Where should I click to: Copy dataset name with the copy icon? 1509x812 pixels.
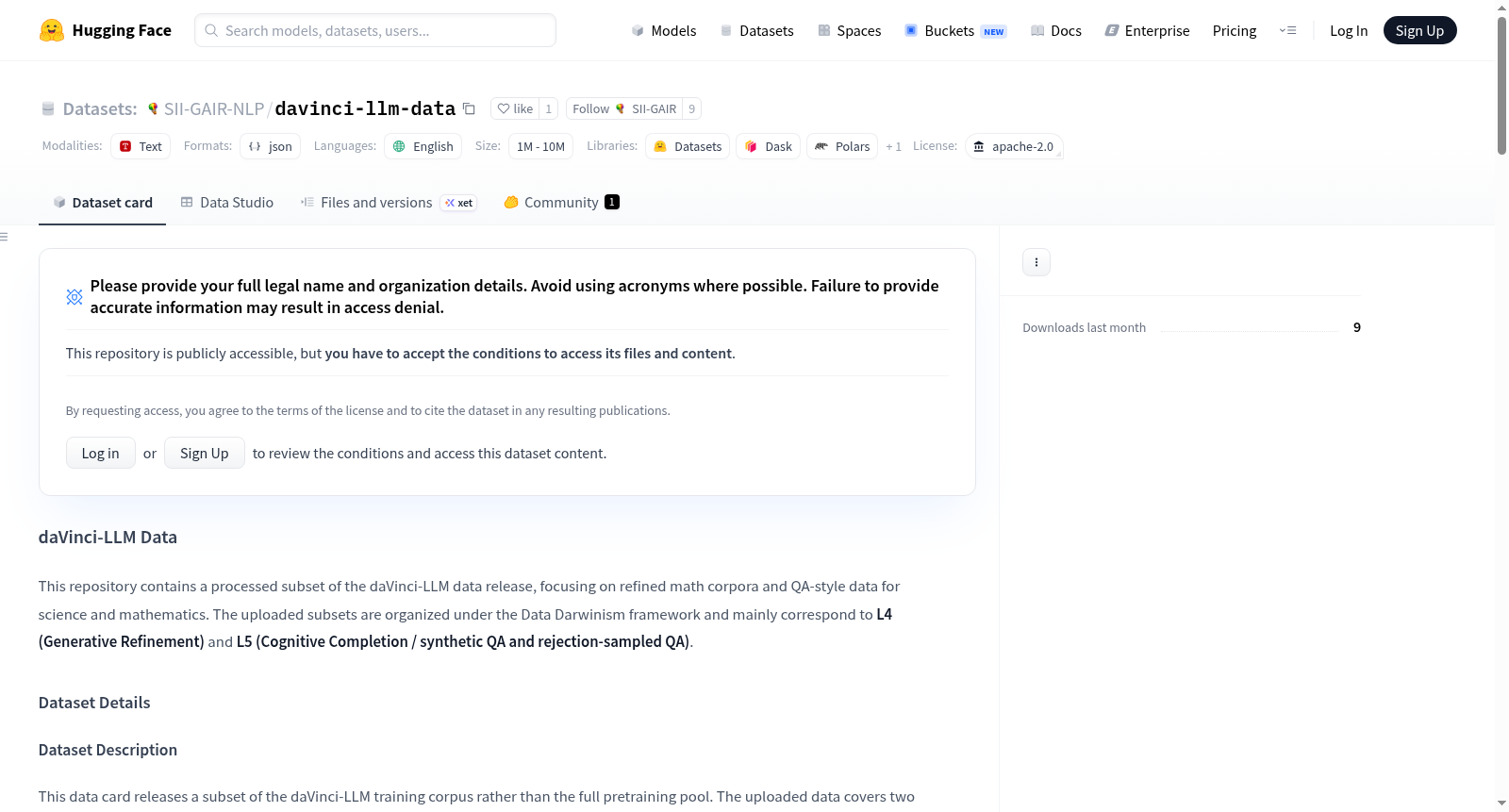469,108
